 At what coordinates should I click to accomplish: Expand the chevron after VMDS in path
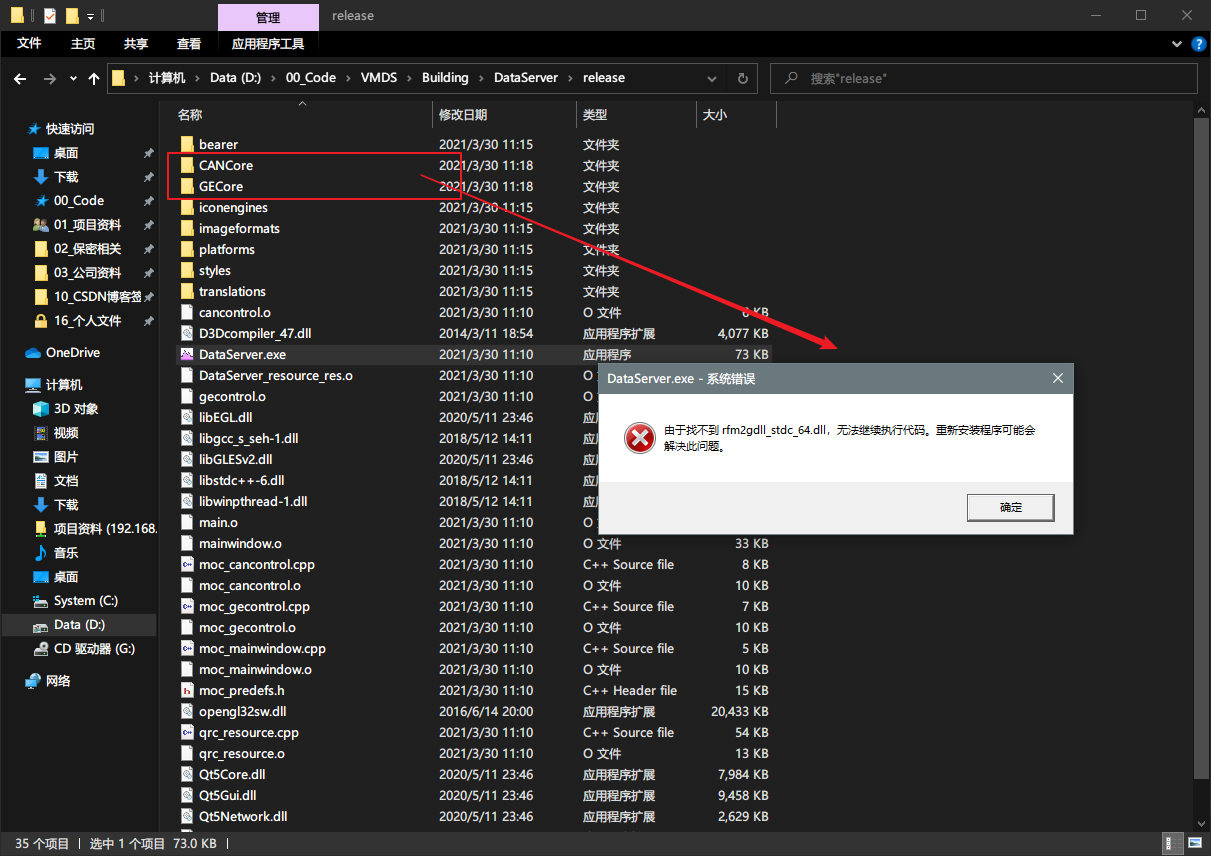coord(409,78)
